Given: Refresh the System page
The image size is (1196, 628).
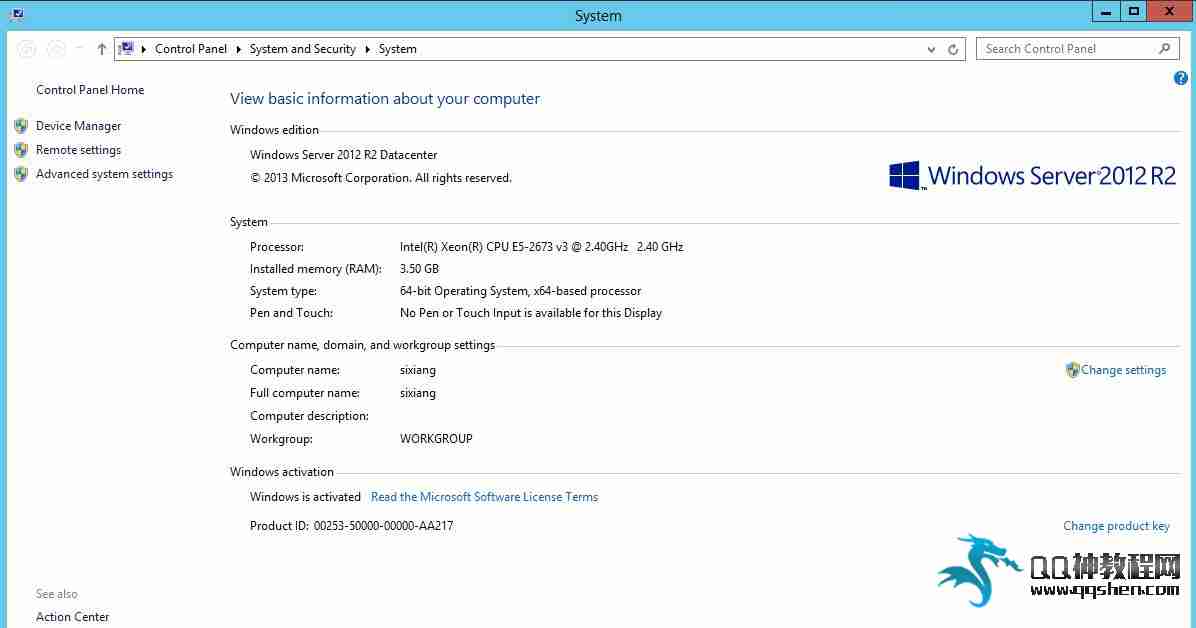Looking at the screenshot, I should [x=953, y=50].
